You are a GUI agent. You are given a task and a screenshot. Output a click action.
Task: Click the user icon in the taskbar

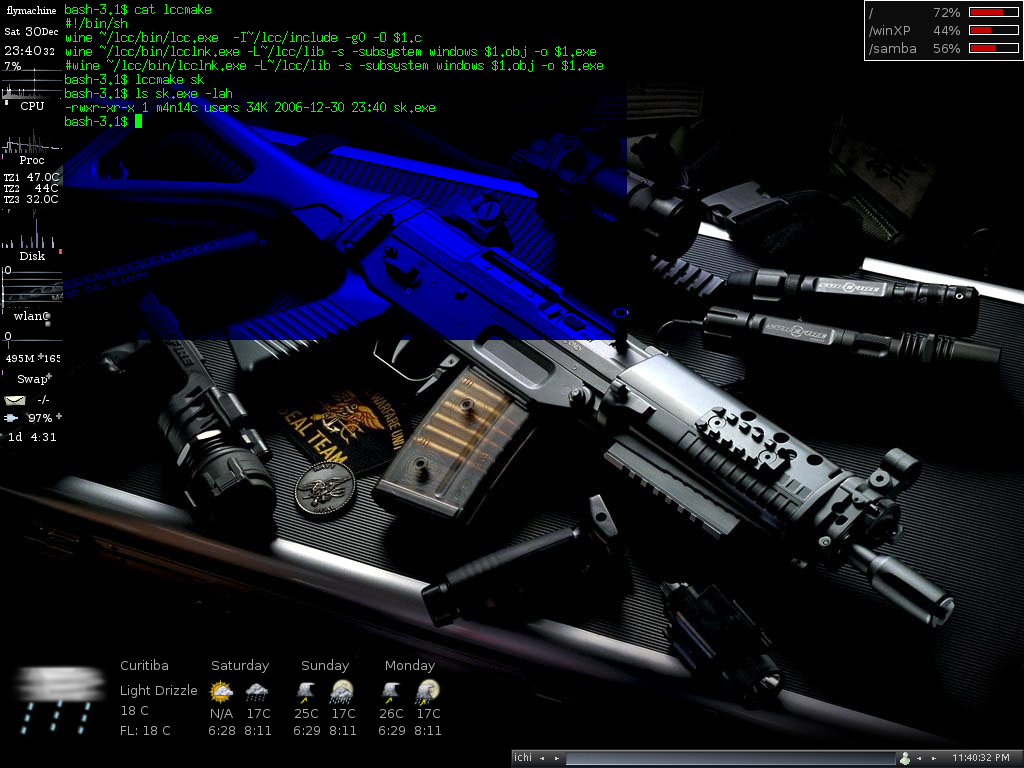click(x=904, y=758)
